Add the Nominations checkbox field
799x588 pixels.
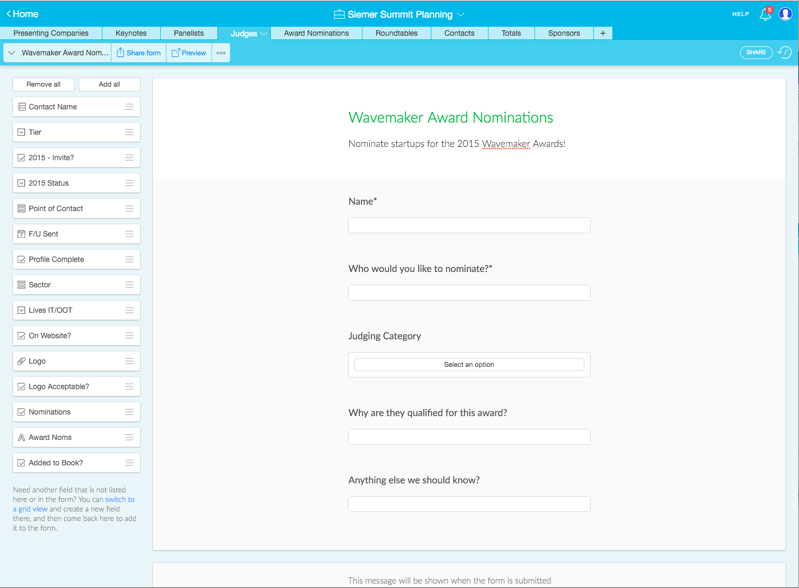point(76,412)
